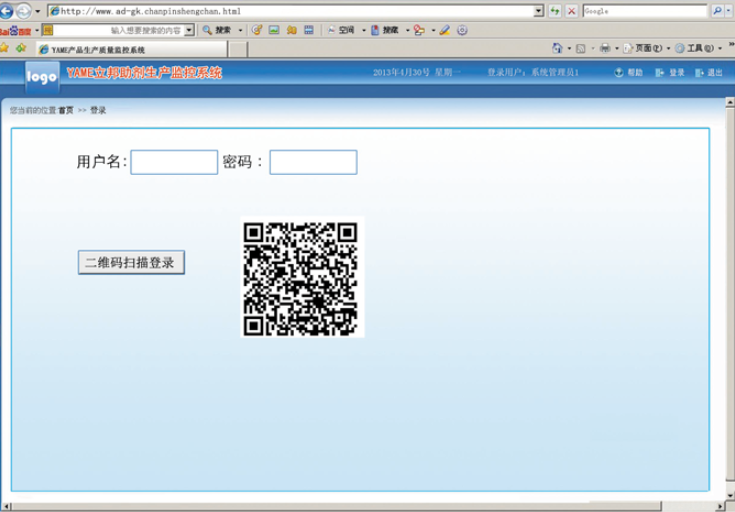Click the Baidu toolbar grid icon
The height and width of the screenshot is (512, 735).
(x=309, y=30)
